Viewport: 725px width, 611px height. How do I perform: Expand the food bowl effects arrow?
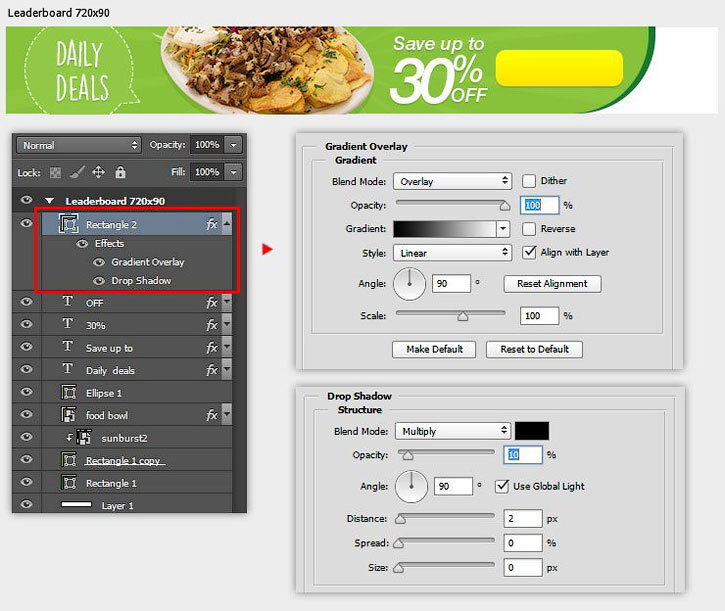(227, 414)
